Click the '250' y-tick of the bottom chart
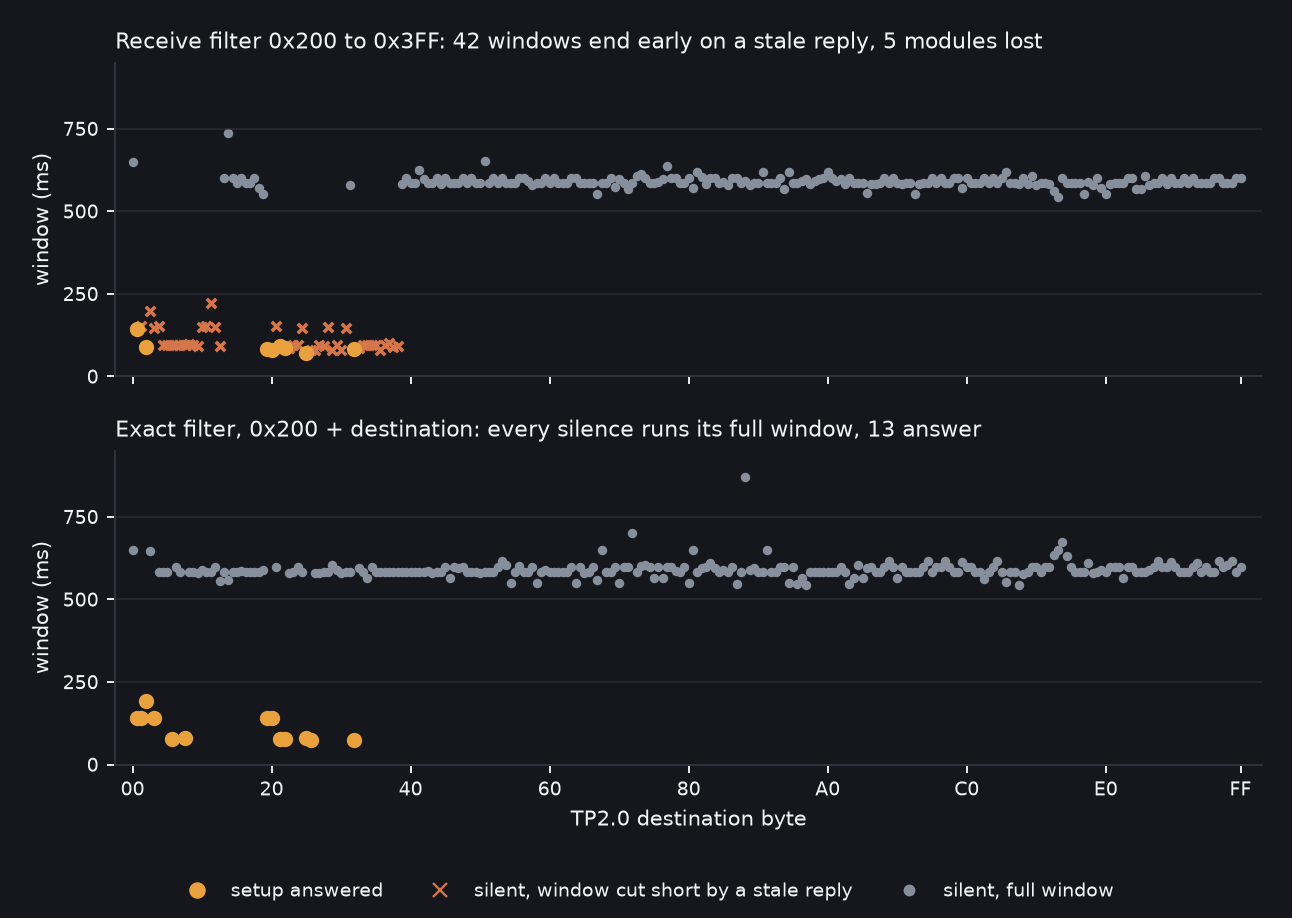 (83, 682)
